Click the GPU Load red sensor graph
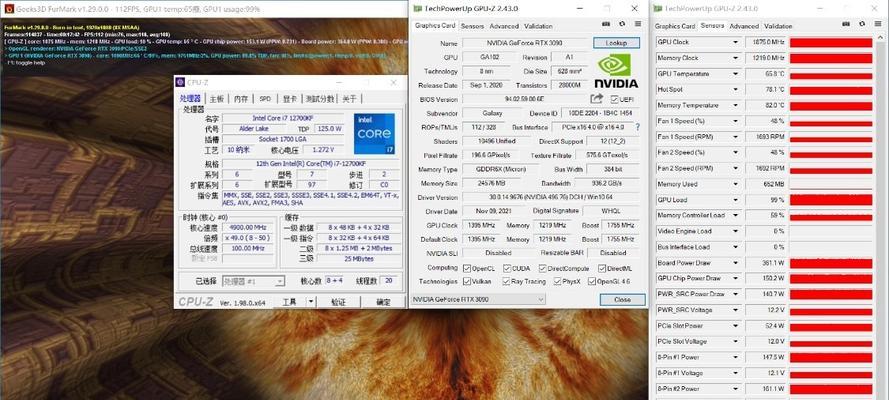This screenshot has width=889, height=400. [x=831, y=200]
